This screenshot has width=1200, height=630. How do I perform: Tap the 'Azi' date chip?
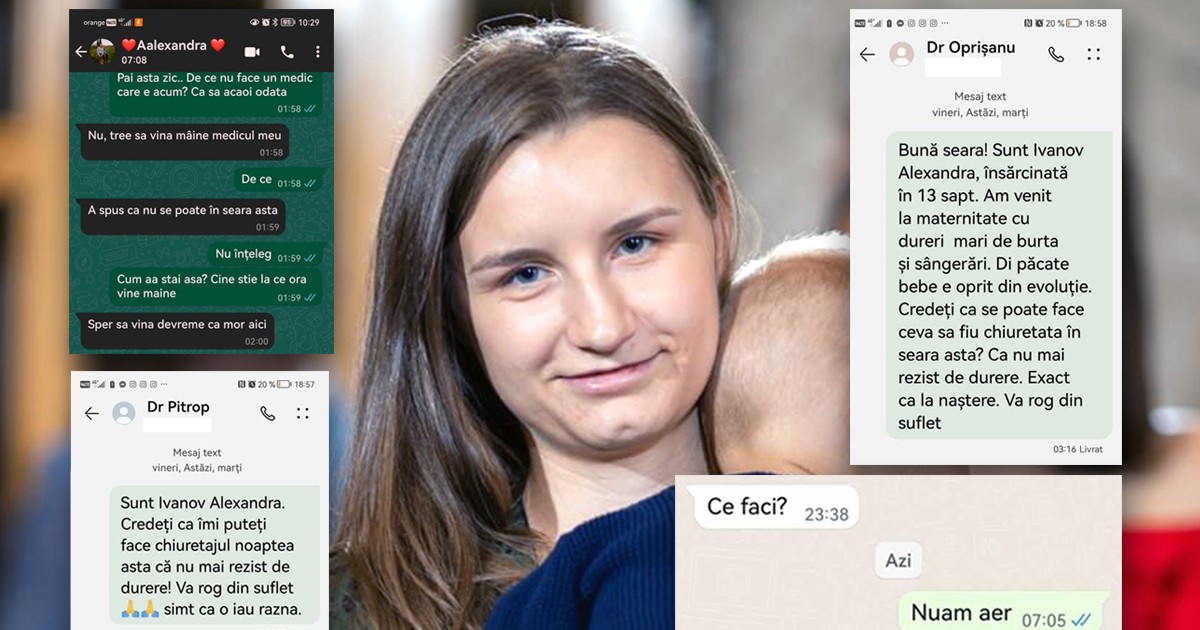(898, 561)
